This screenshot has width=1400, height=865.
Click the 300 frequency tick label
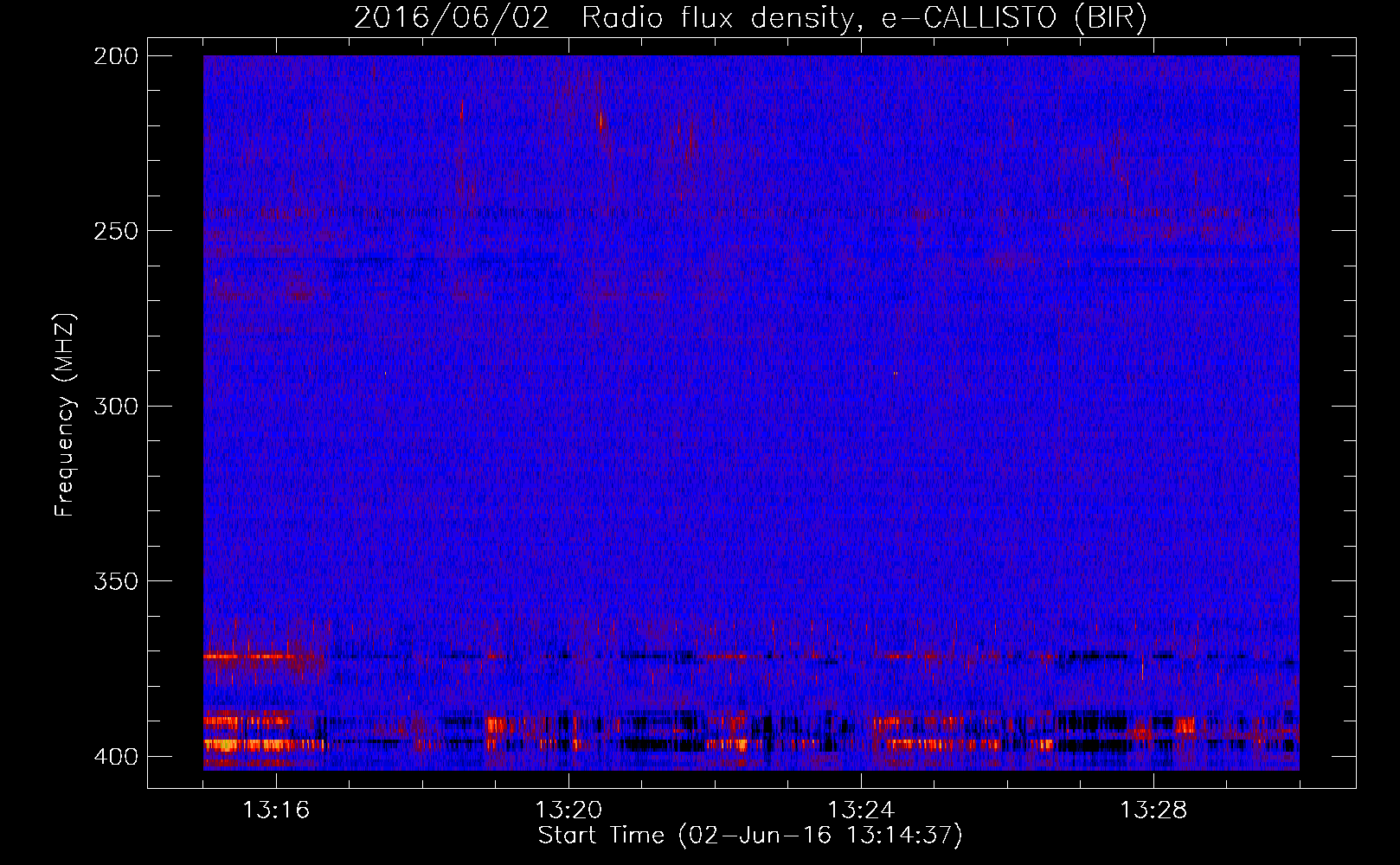tap(116, 406)
